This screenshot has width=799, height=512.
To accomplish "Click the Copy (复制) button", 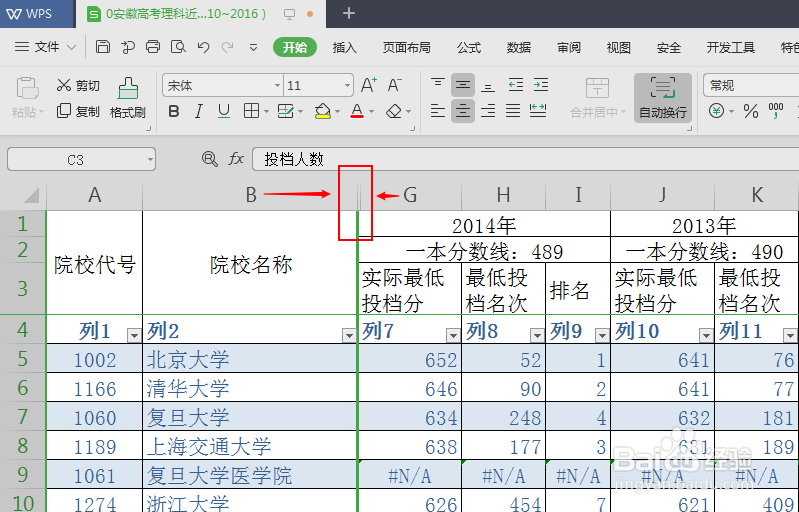I will click(77, 111).
